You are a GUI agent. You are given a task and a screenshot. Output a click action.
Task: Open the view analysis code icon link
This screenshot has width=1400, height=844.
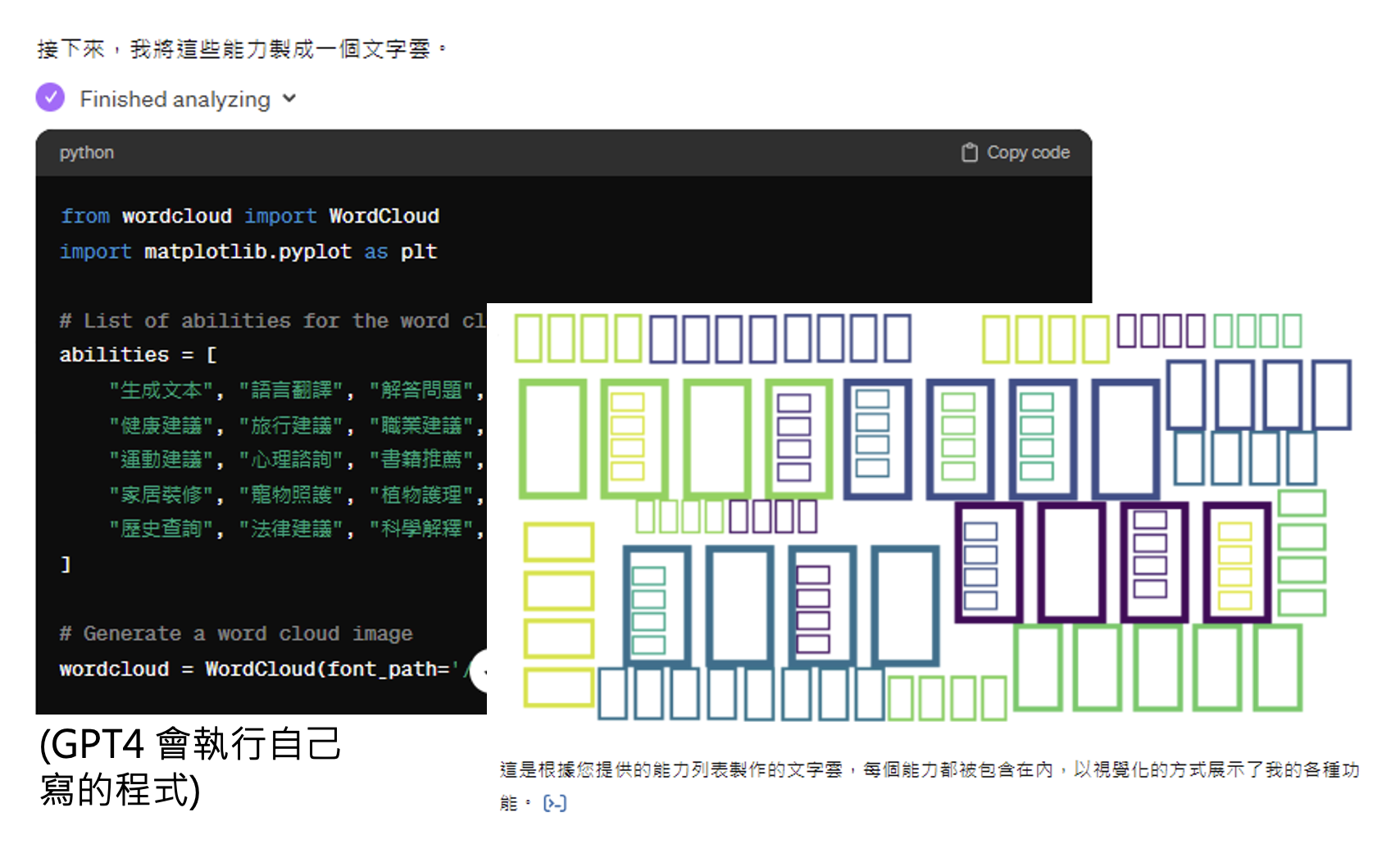pos(555,804)
